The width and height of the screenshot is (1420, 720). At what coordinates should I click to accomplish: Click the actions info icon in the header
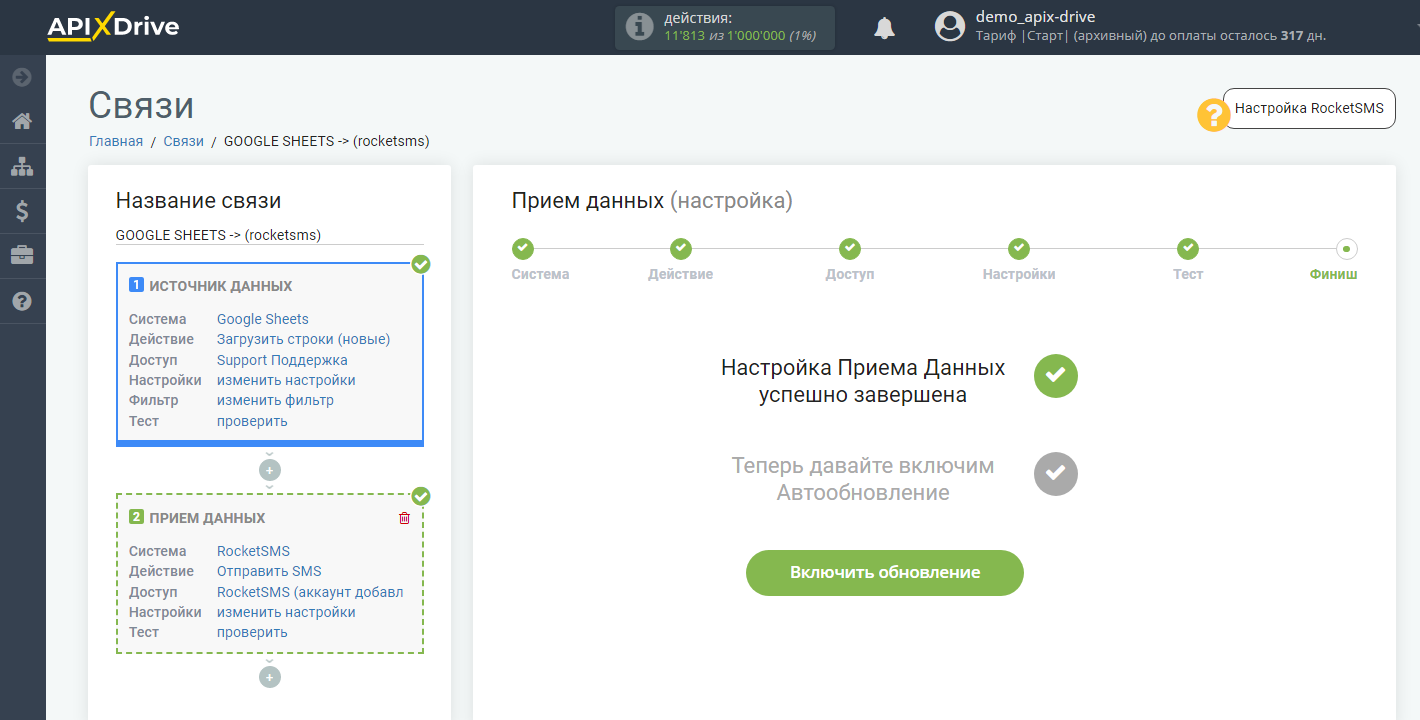click(x=639, y=27)
